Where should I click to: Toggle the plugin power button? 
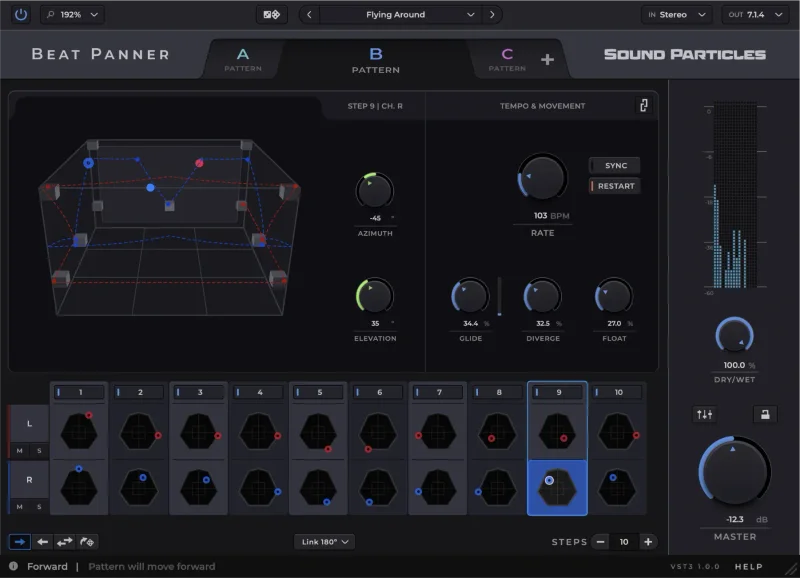21,14
